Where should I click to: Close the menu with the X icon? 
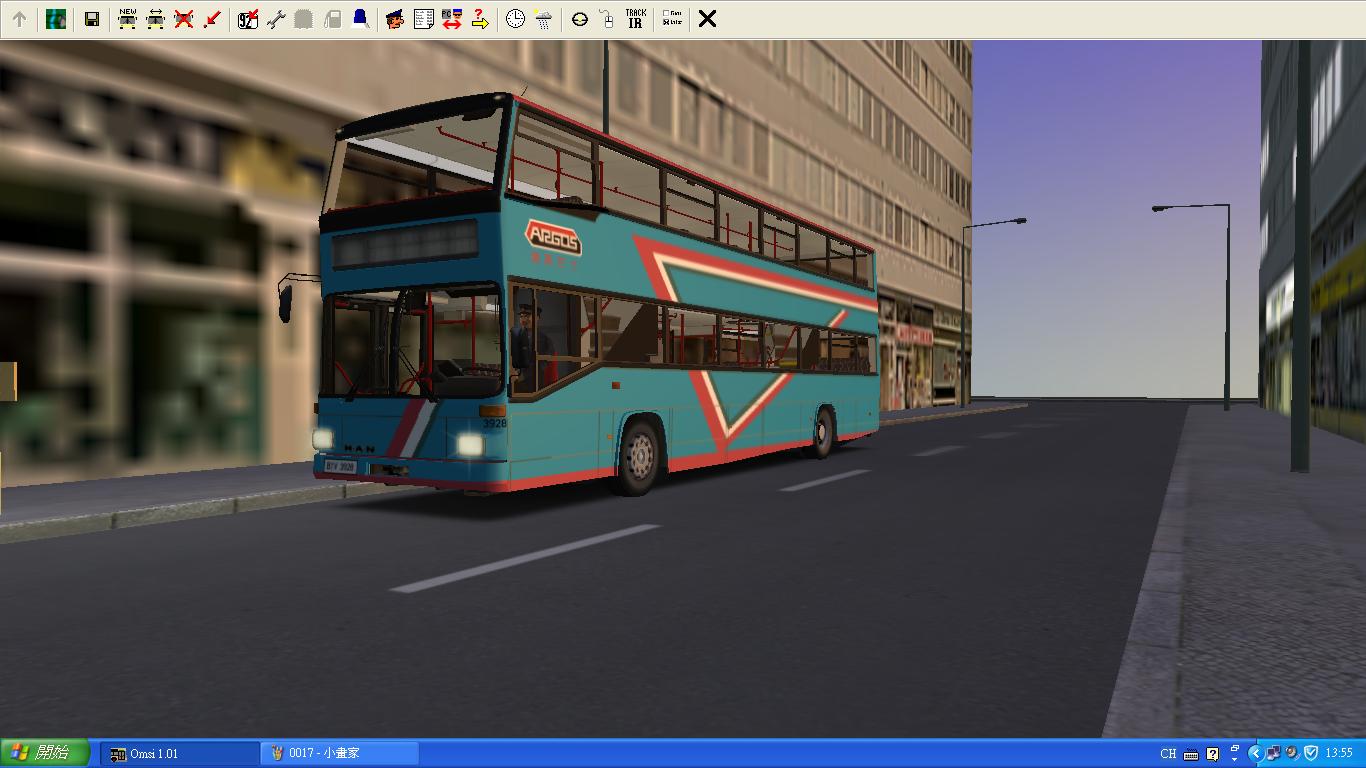click(707, 19)
